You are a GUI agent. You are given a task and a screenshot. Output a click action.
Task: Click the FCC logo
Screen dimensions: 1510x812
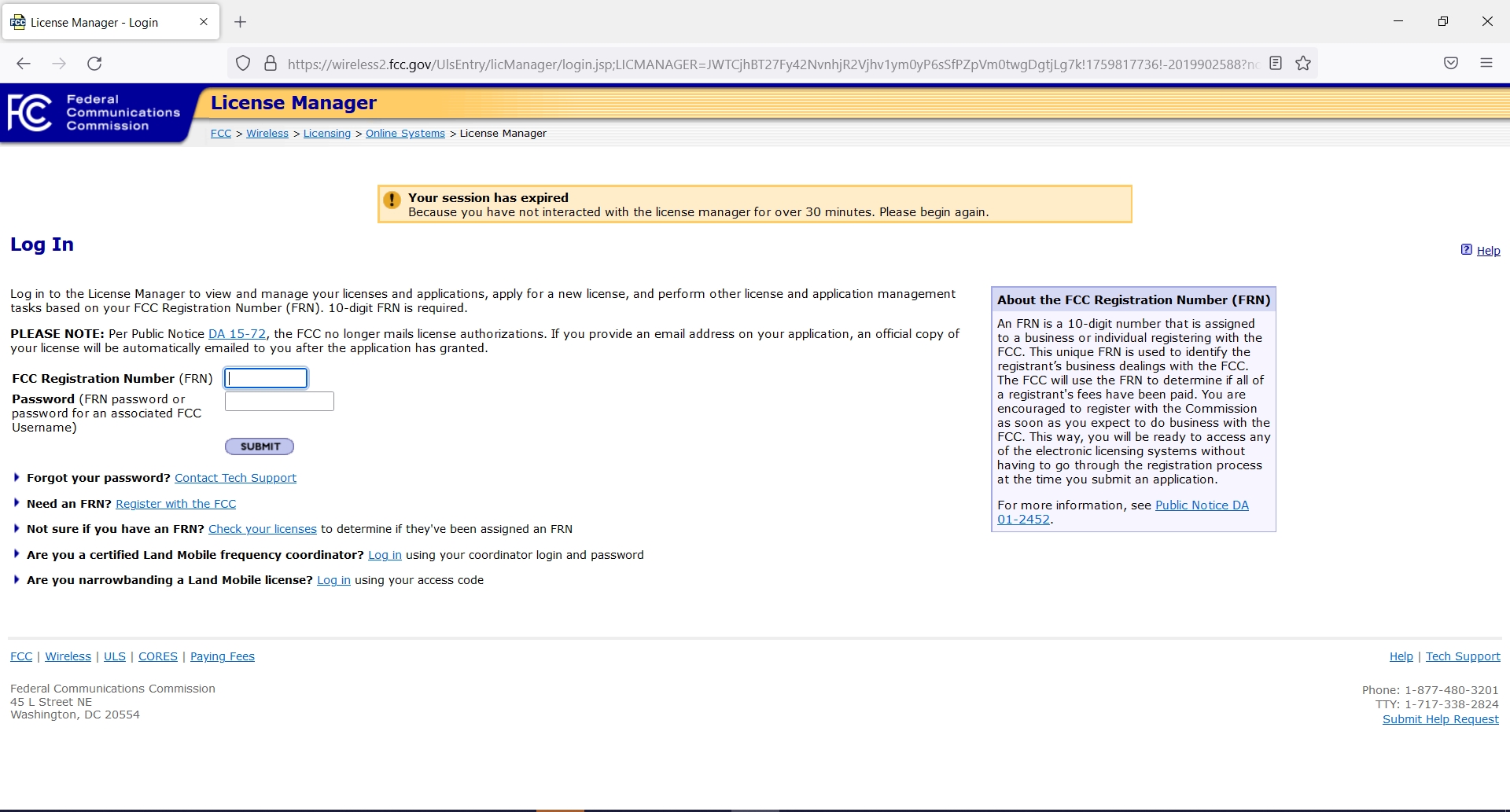(x=29, y=113)
